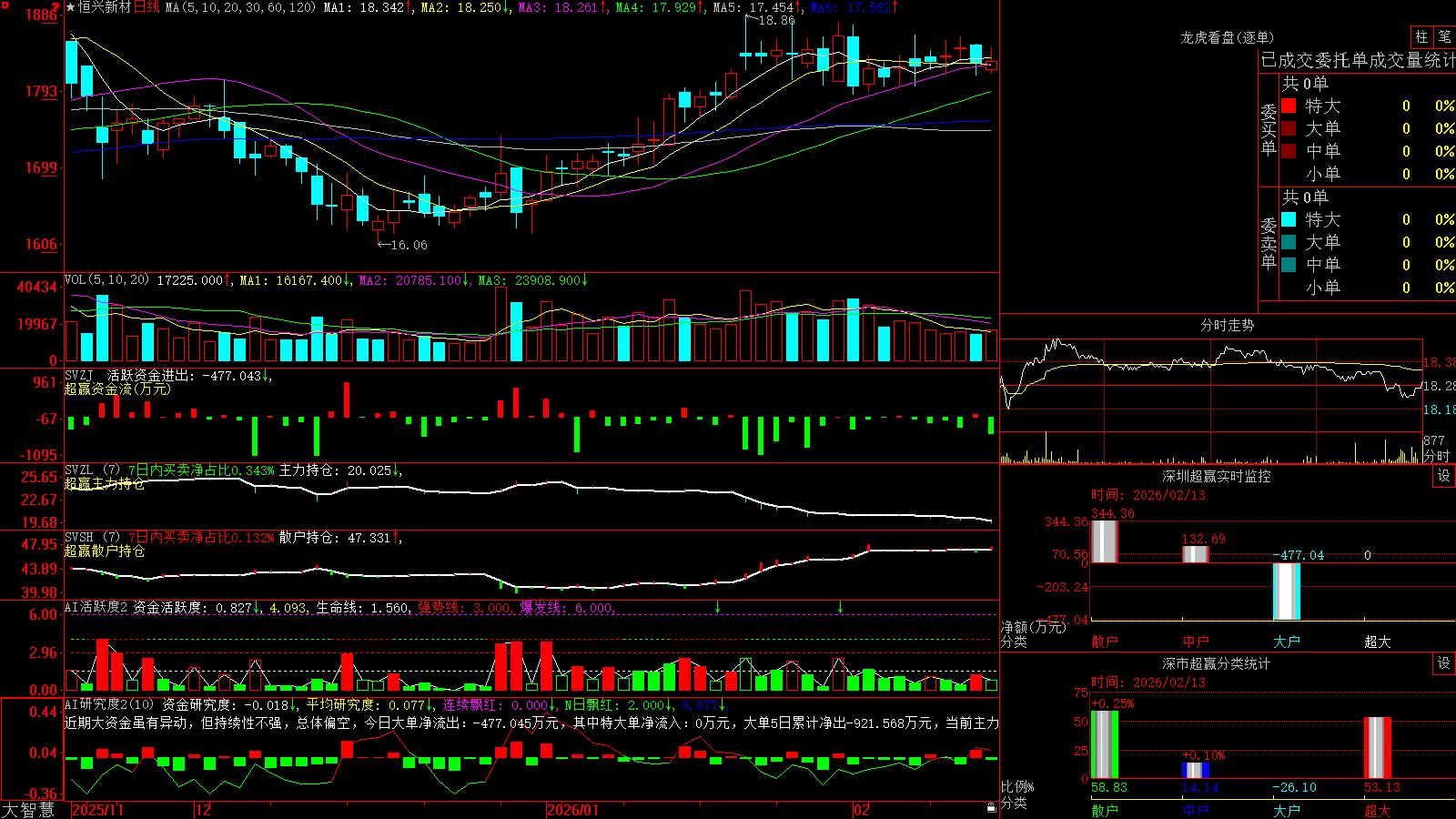Viewport: 1456px width, 819px height.
Task: Click the star icon before 恒兴新材
Action: coord(71,7)
